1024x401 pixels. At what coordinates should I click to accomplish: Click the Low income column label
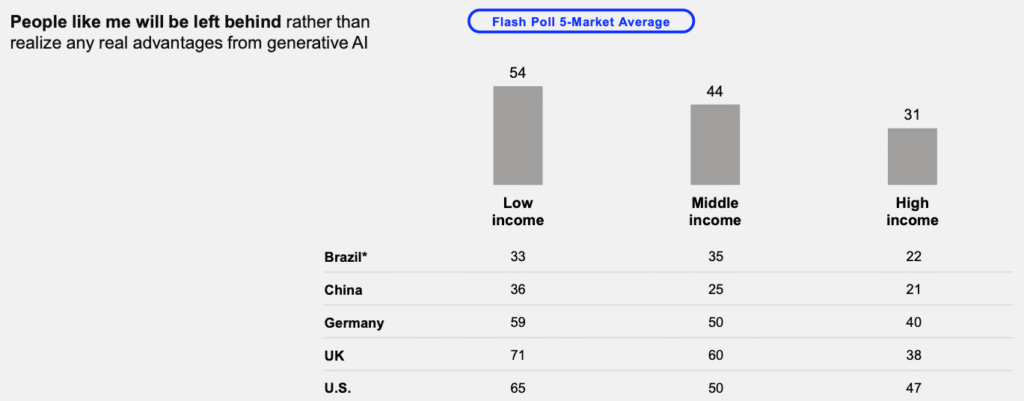517,211
